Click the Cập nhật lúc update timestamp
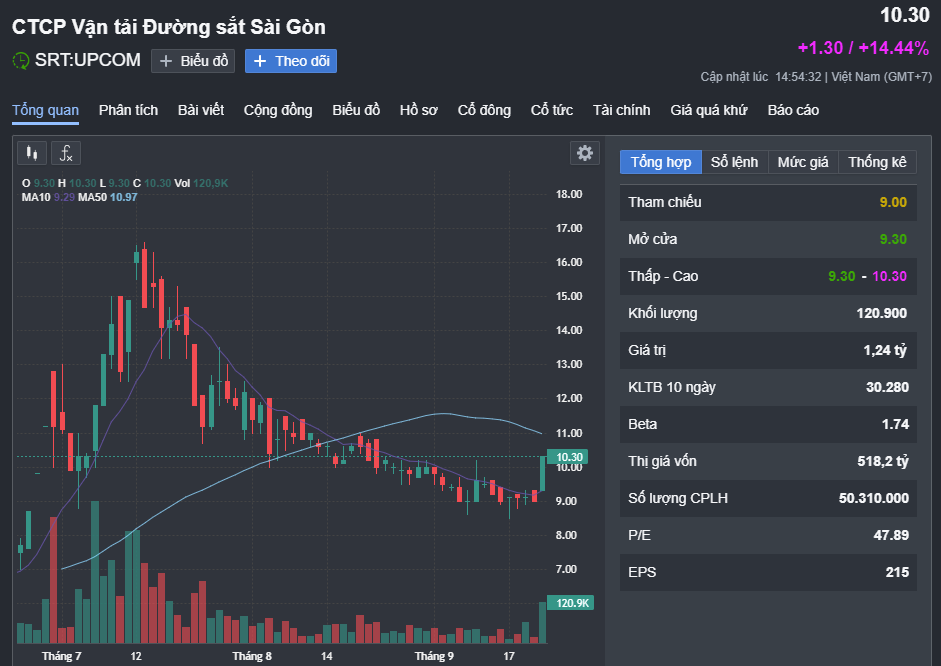The width and height of the screenshot is (941, 666). [x=816, y=77]
